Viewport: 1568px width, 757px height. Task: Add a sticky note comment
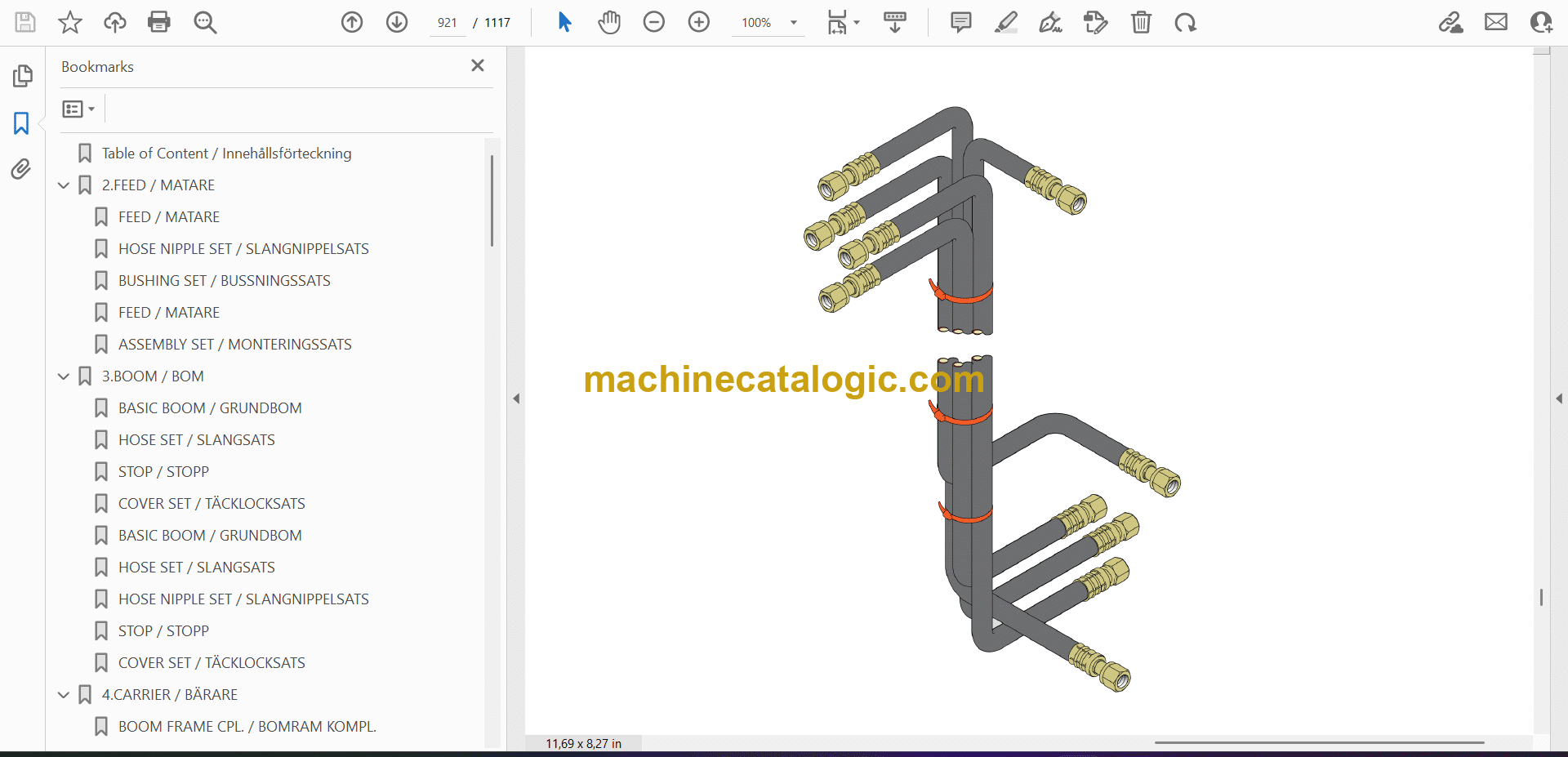pos(960,22)
